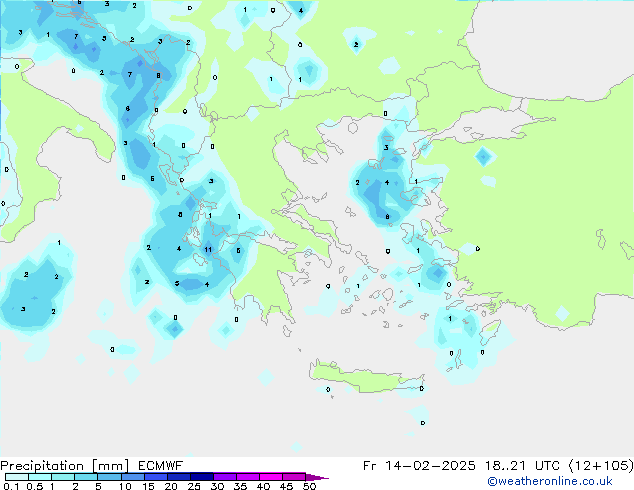This screenshot has height=490, width=634.
Task: Click the '0.5' legend scale label
Action: (x=35, y=486)
